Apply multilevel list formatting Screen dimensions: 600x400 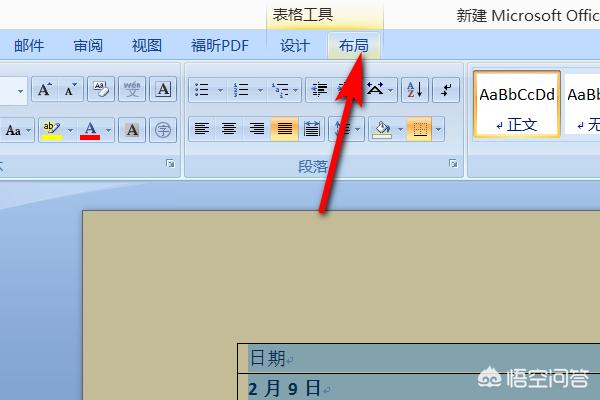coord(280,90)
